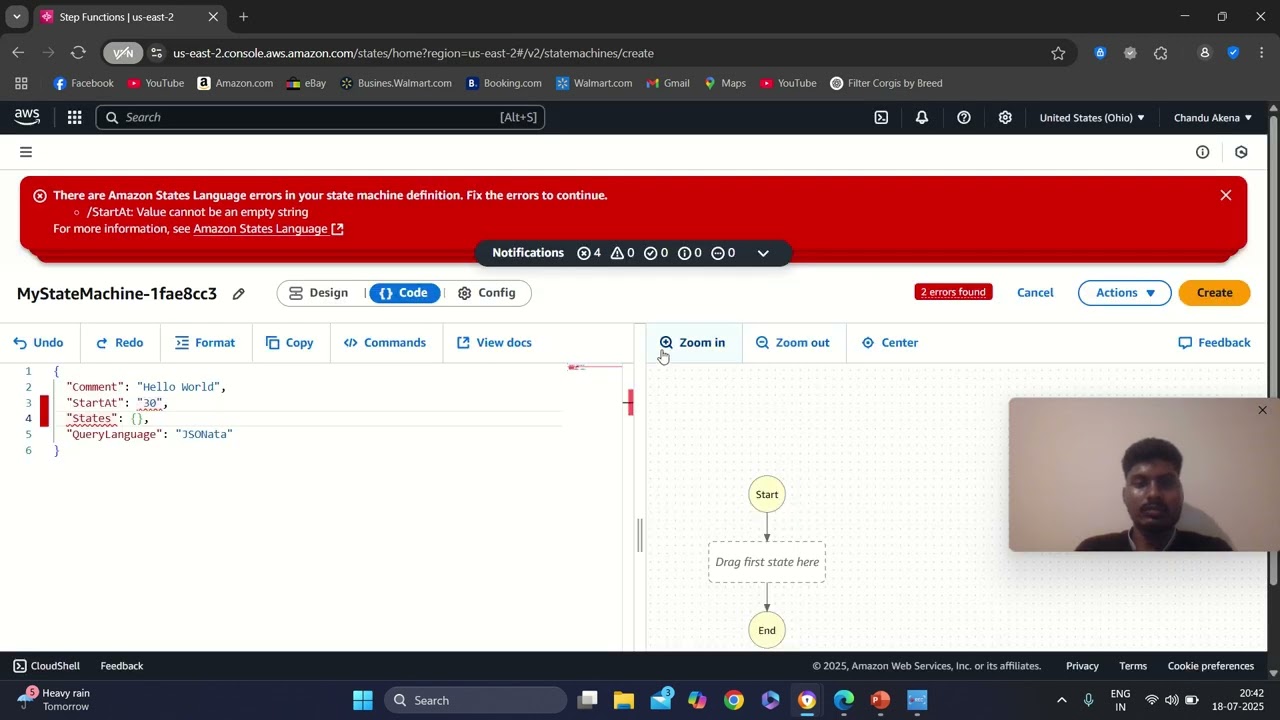Open the Terms link
Viewport: 1280px width, 720px height.
[1133, 666]
